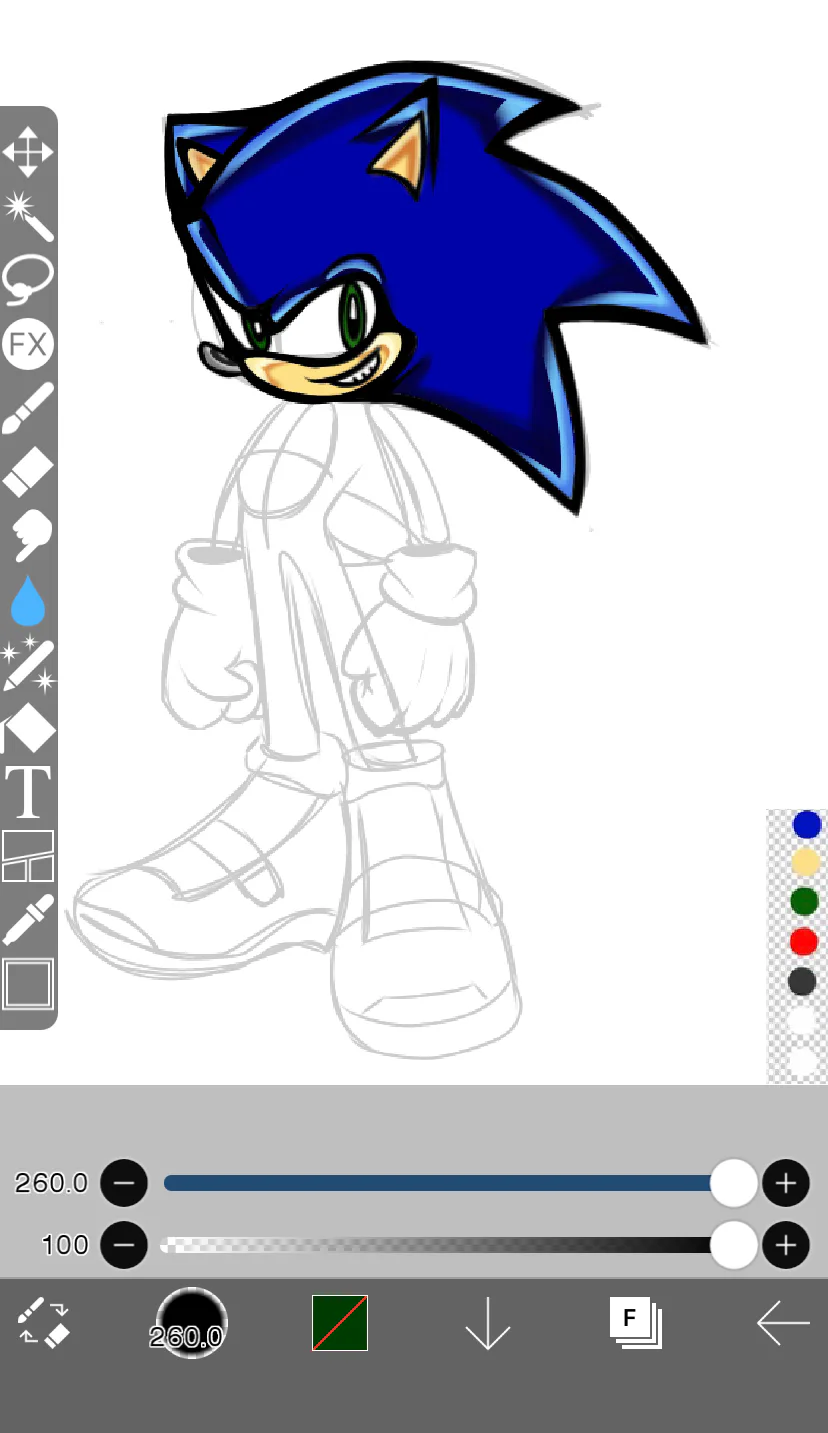Select the Canvas tool icon
The image size is (828, 1433).
tap(28, 984)
